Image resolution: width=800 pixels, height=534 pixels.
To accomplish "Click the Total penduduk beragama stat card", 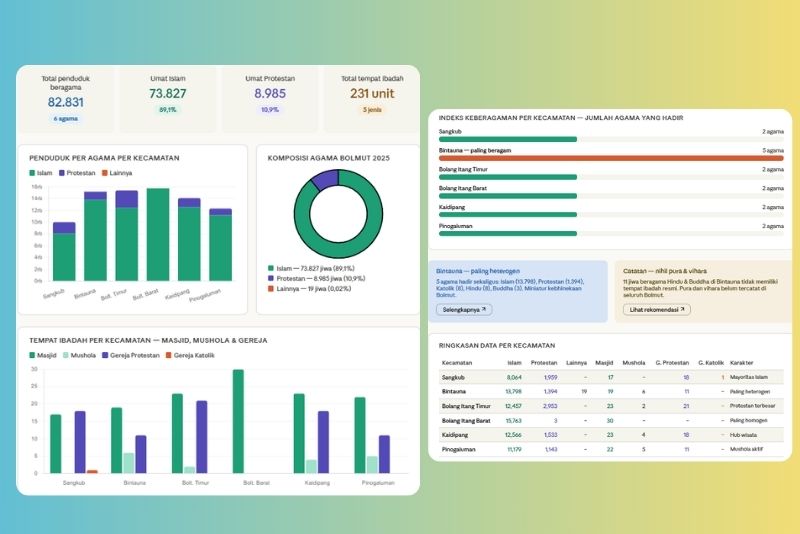I will coord(65,100).
